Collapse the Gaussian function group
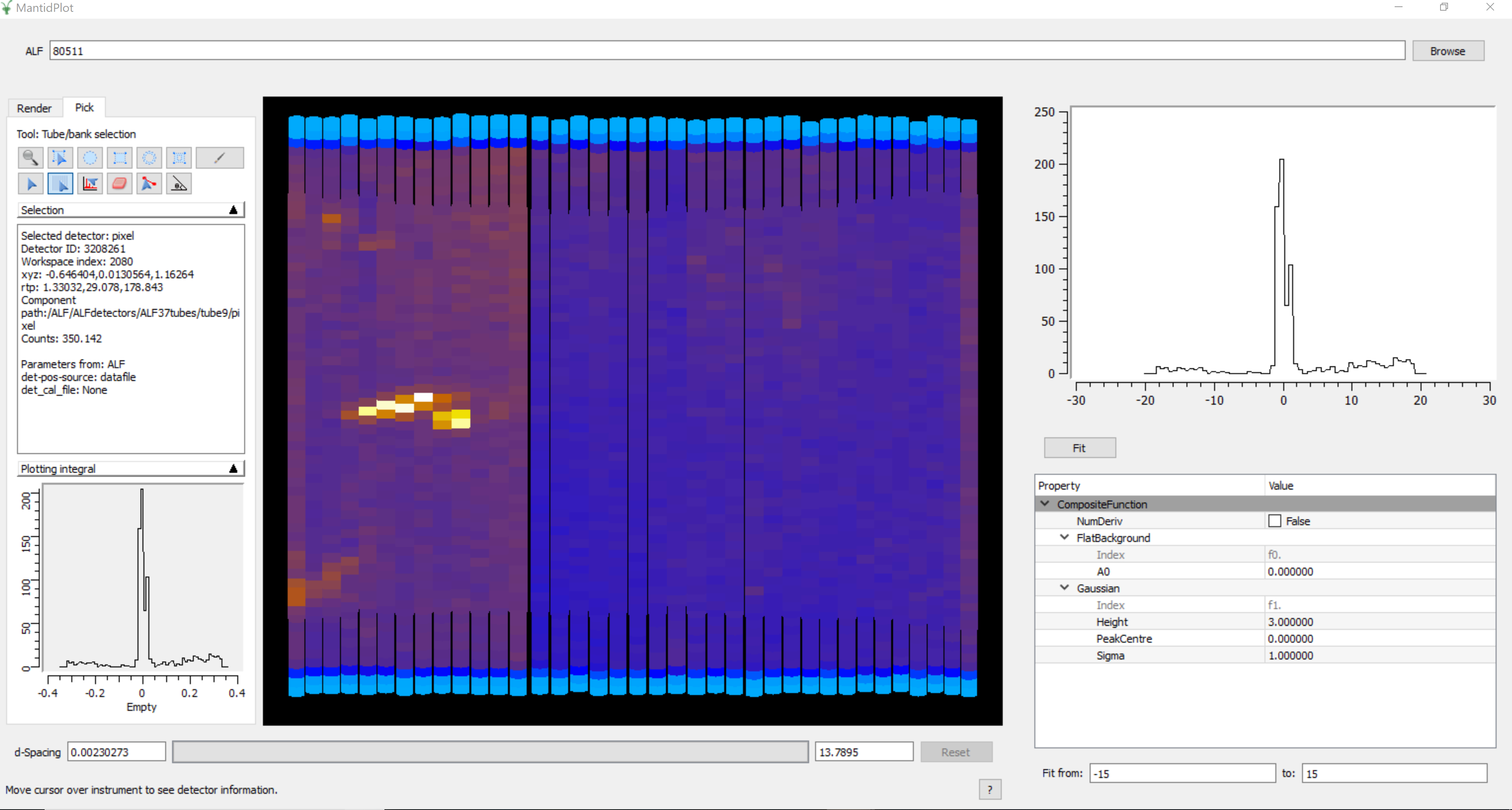The width and height of the screenshot is (1512, 810). 1064,588
